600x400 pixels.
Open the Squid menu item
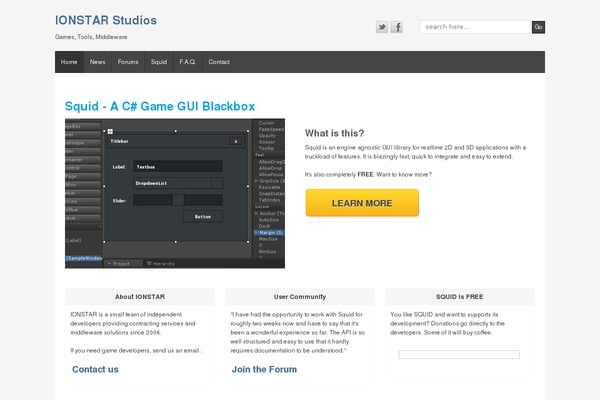coord(159,62)
